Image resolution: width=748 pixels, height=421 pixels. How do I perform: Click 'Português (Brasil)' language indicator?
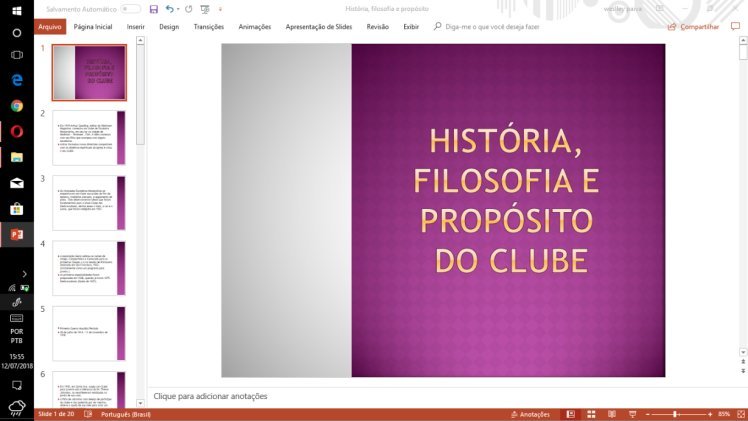pos(125,414)
